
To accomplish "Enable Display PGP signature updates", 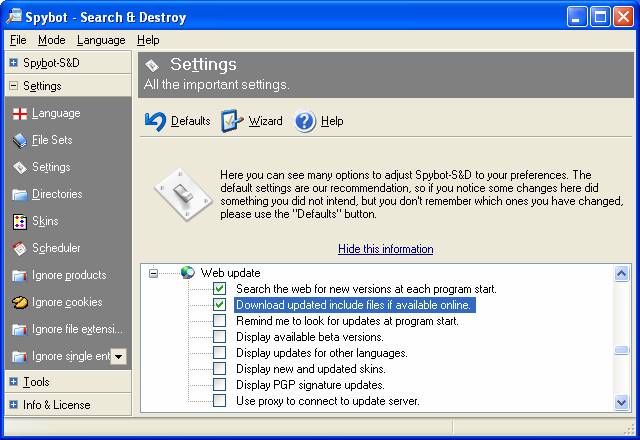I will [220, 384].
